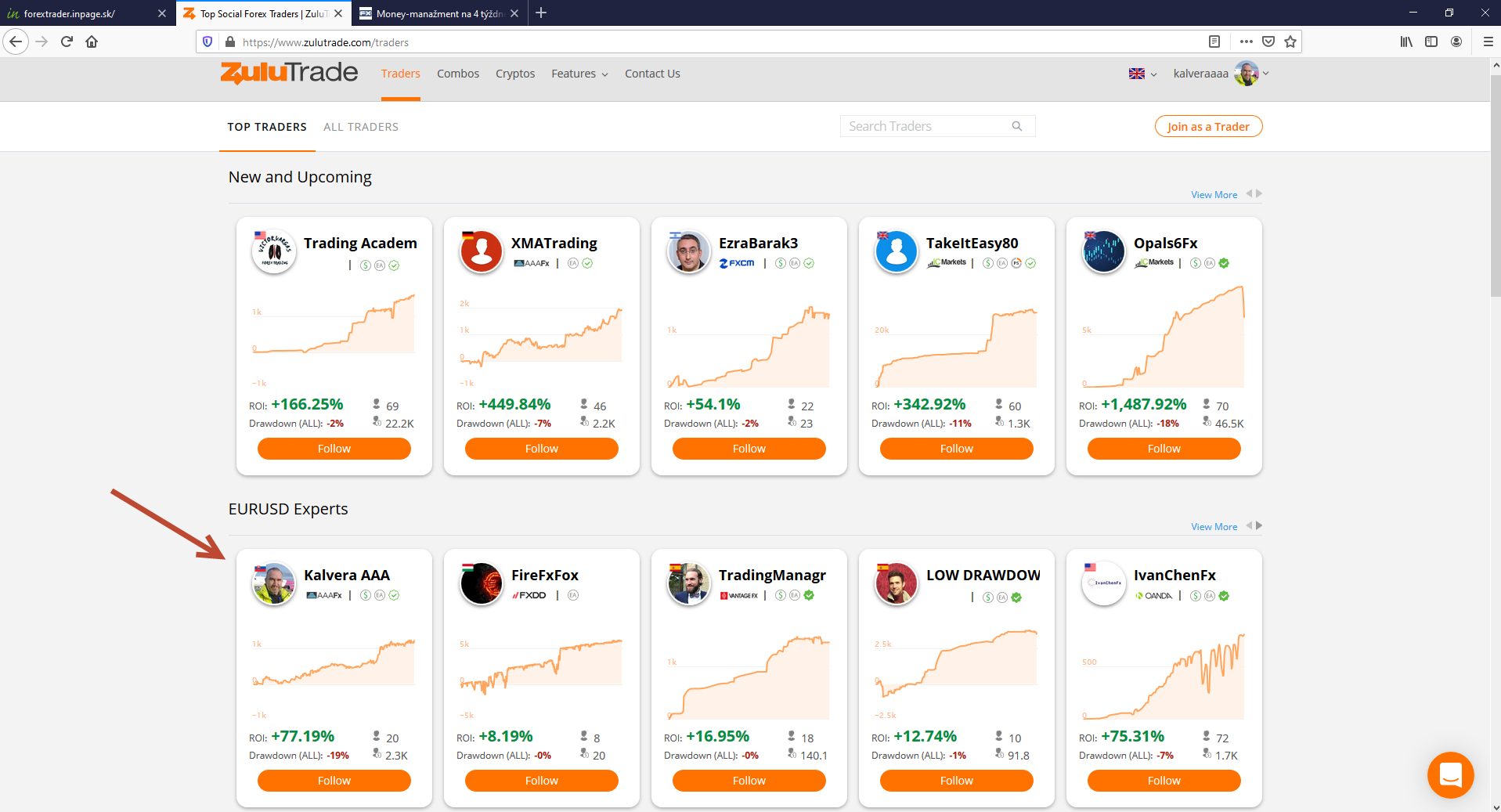This screenshot has width=1501, height=812.
Task: Click kalveraaaa user avatar
Action: [1246, 74]
